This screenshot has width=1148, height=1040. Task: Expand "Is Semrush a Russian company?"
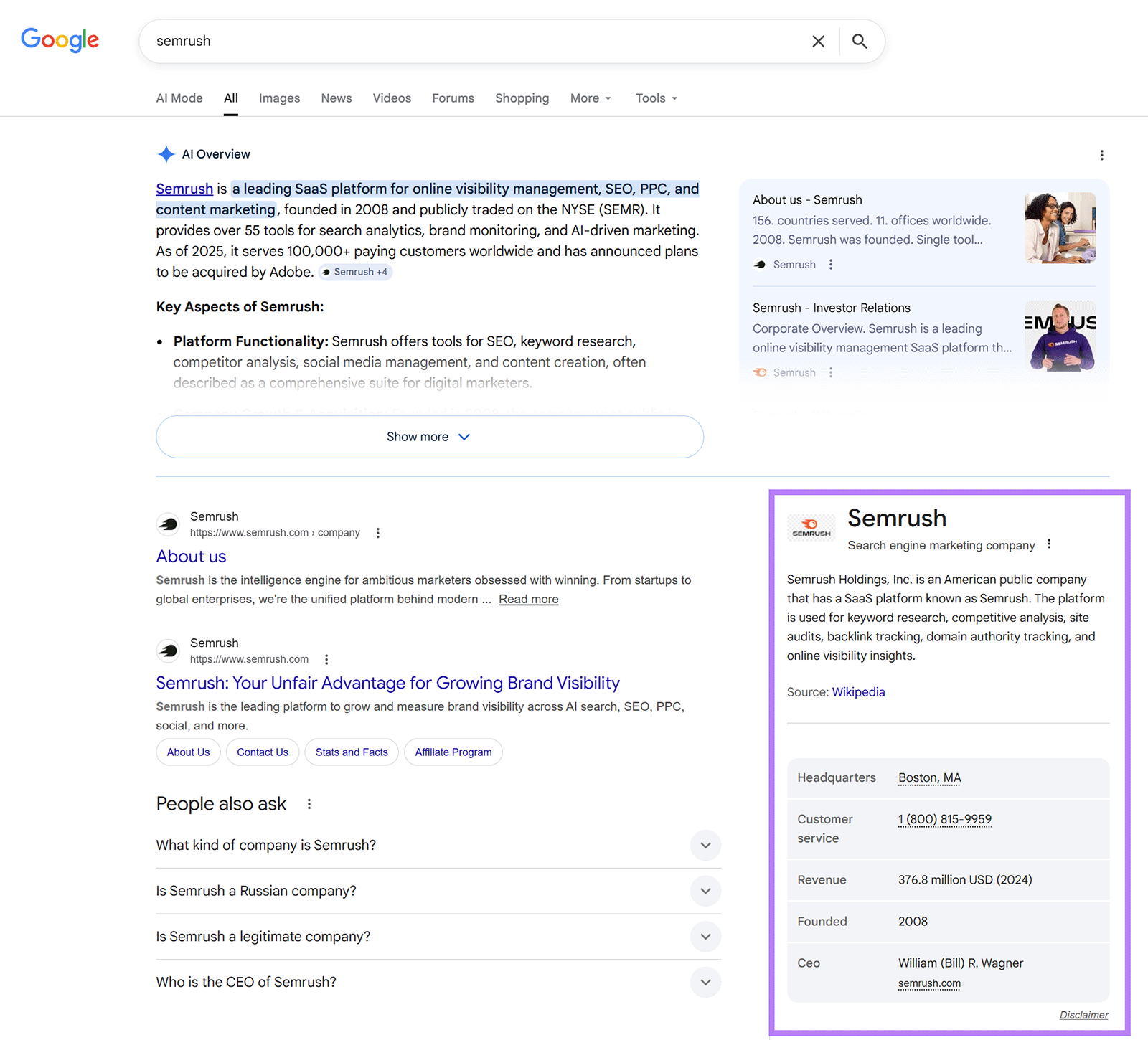pos(705,891)
